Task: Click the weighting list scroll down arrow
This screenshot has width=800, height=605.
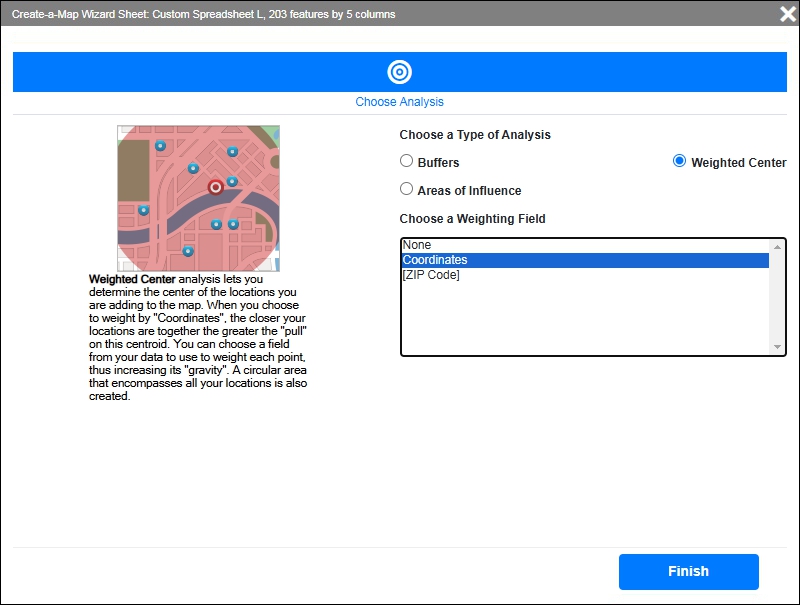Action: pyautogui.click(x=777, y=347)
